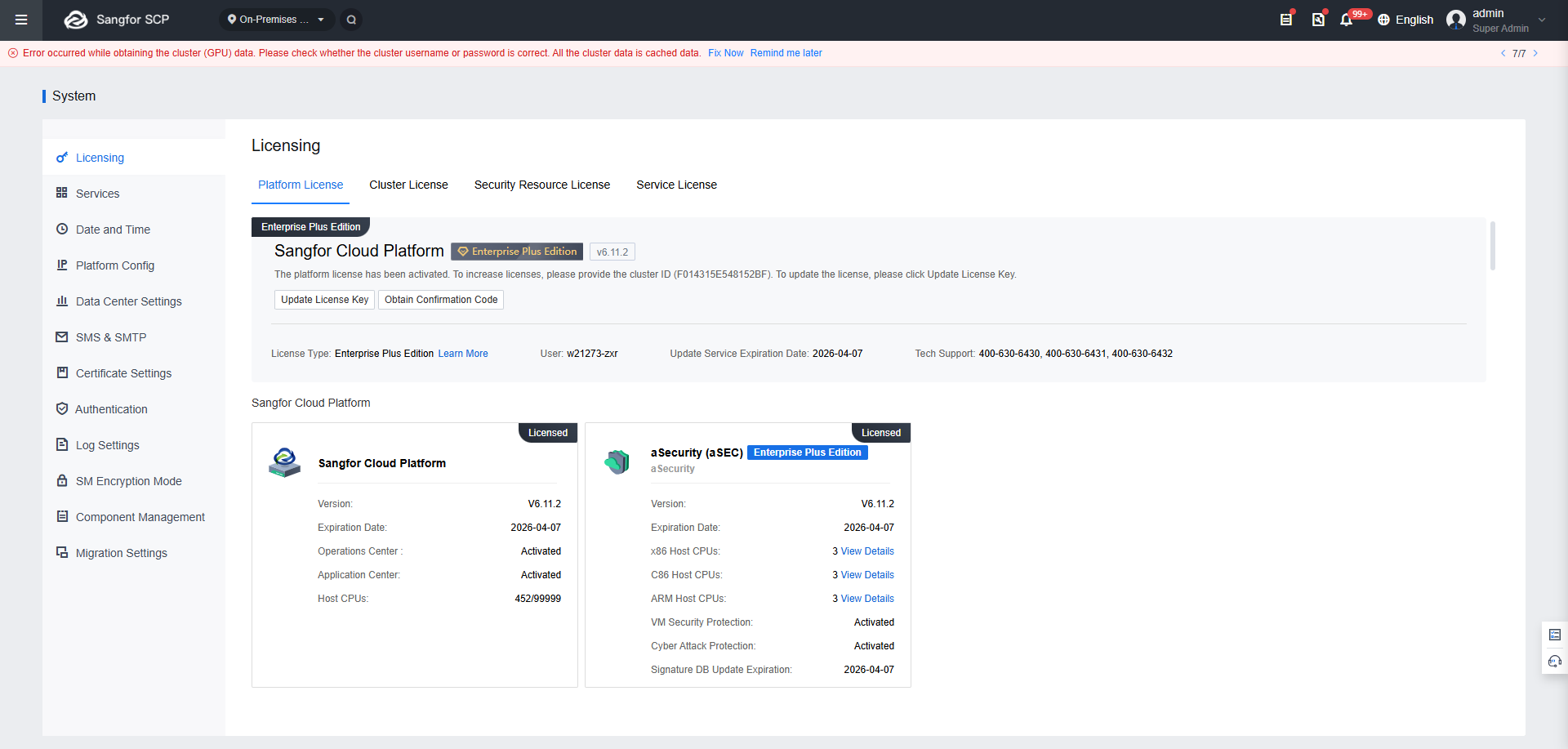1568x749 pixels.
Task: Click the Log Settings icon
Action: click(x=62, y=445)
